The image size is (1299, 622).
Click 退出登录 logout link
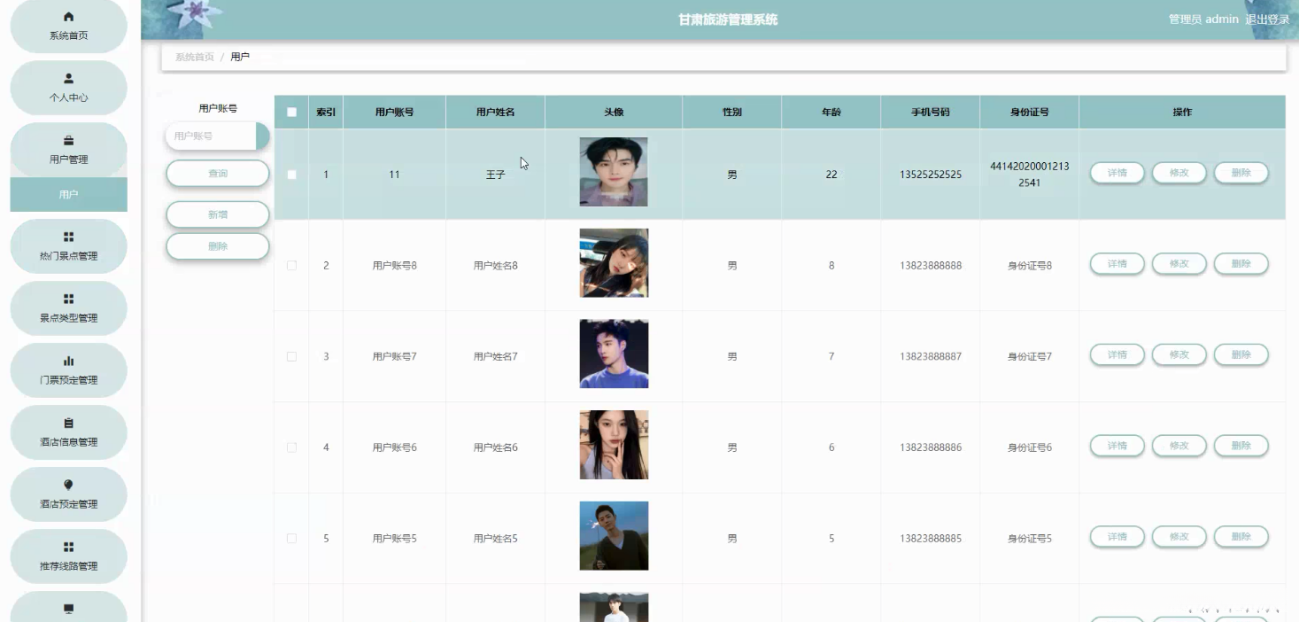(1267, 19)
